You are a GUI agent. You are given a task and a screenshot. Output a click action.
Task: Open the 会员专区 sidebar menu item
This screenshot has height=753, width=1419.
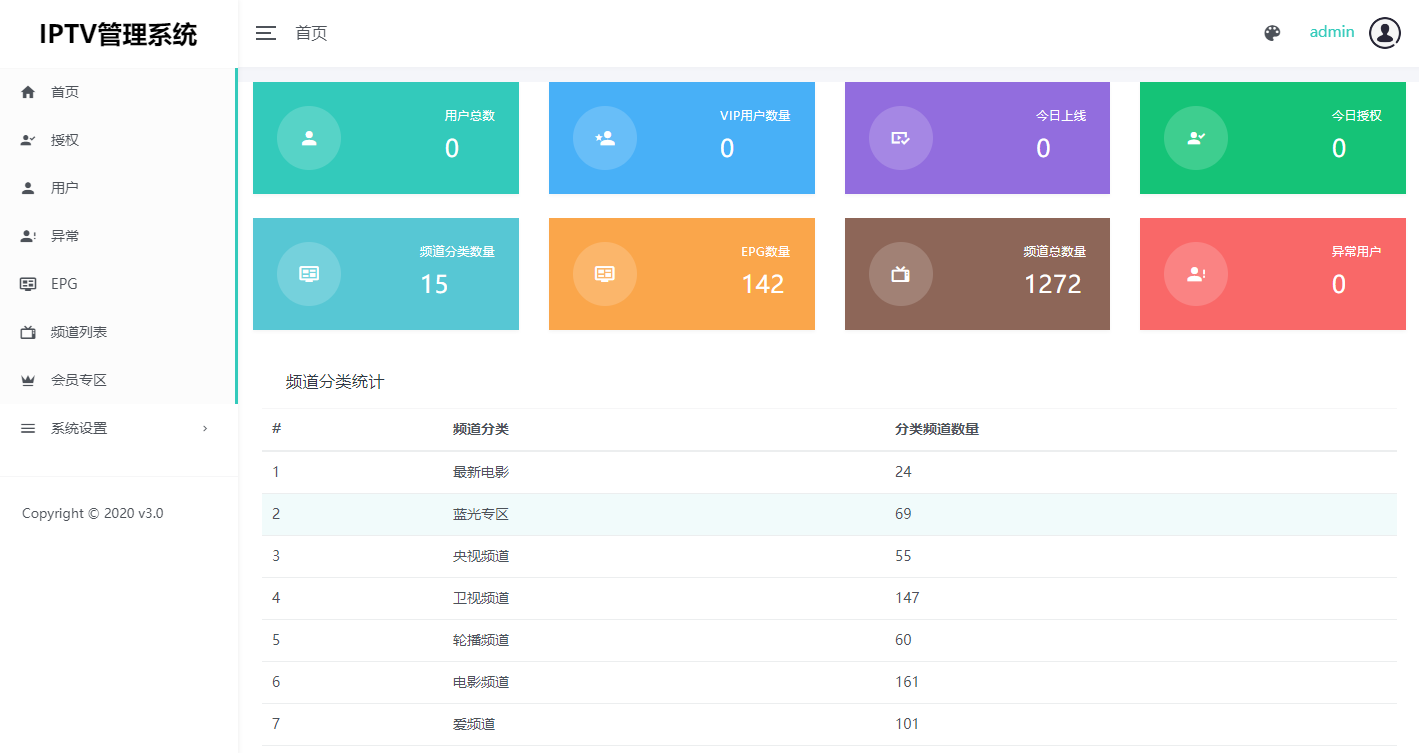coord(118,380)
